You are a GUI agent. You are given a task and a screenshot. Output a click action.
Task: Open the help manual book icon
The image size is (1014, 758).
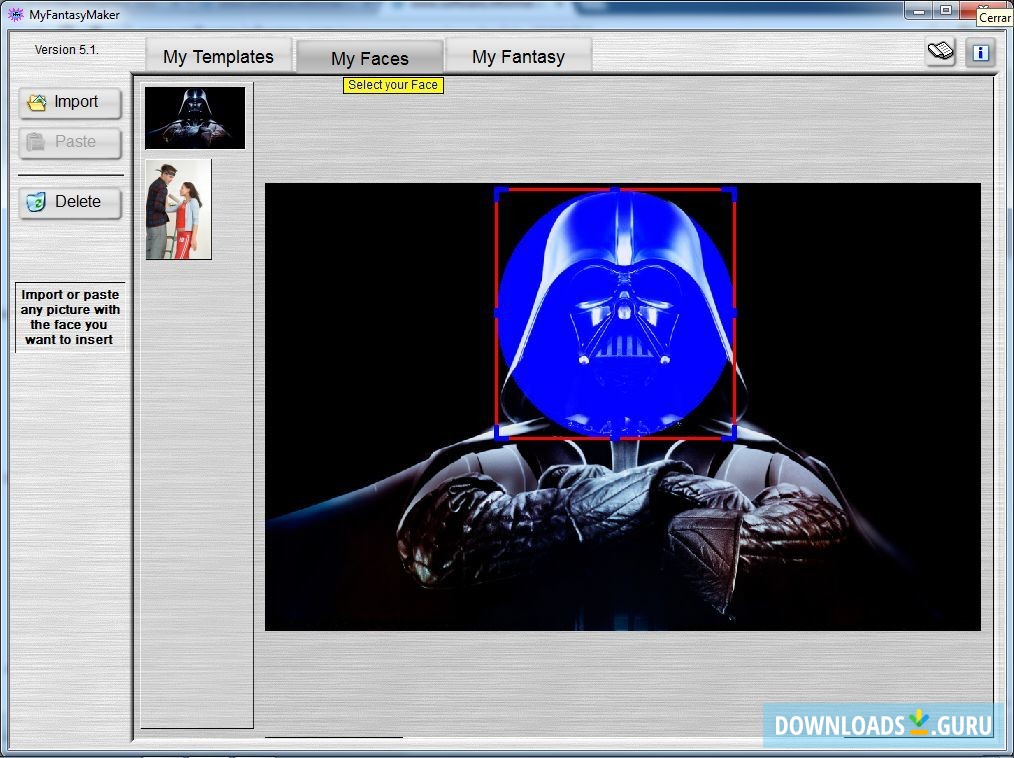tap(940, 52)
